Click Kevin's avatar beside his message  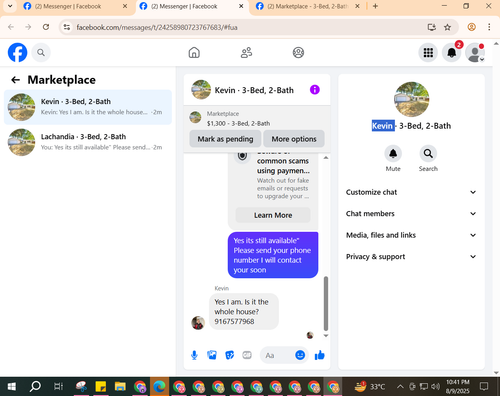tap(198, 323)
